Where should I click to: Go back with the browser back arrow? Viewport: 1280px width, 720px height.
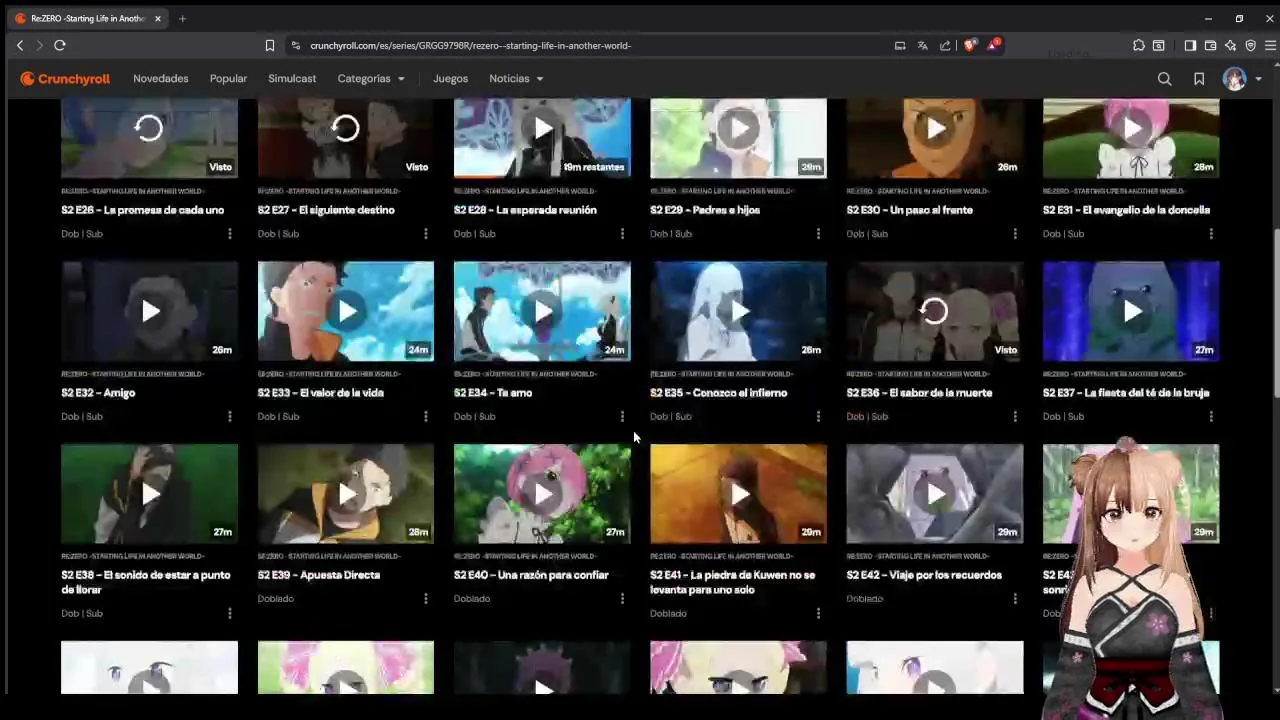pyautogui.click(x=20, y=45)
